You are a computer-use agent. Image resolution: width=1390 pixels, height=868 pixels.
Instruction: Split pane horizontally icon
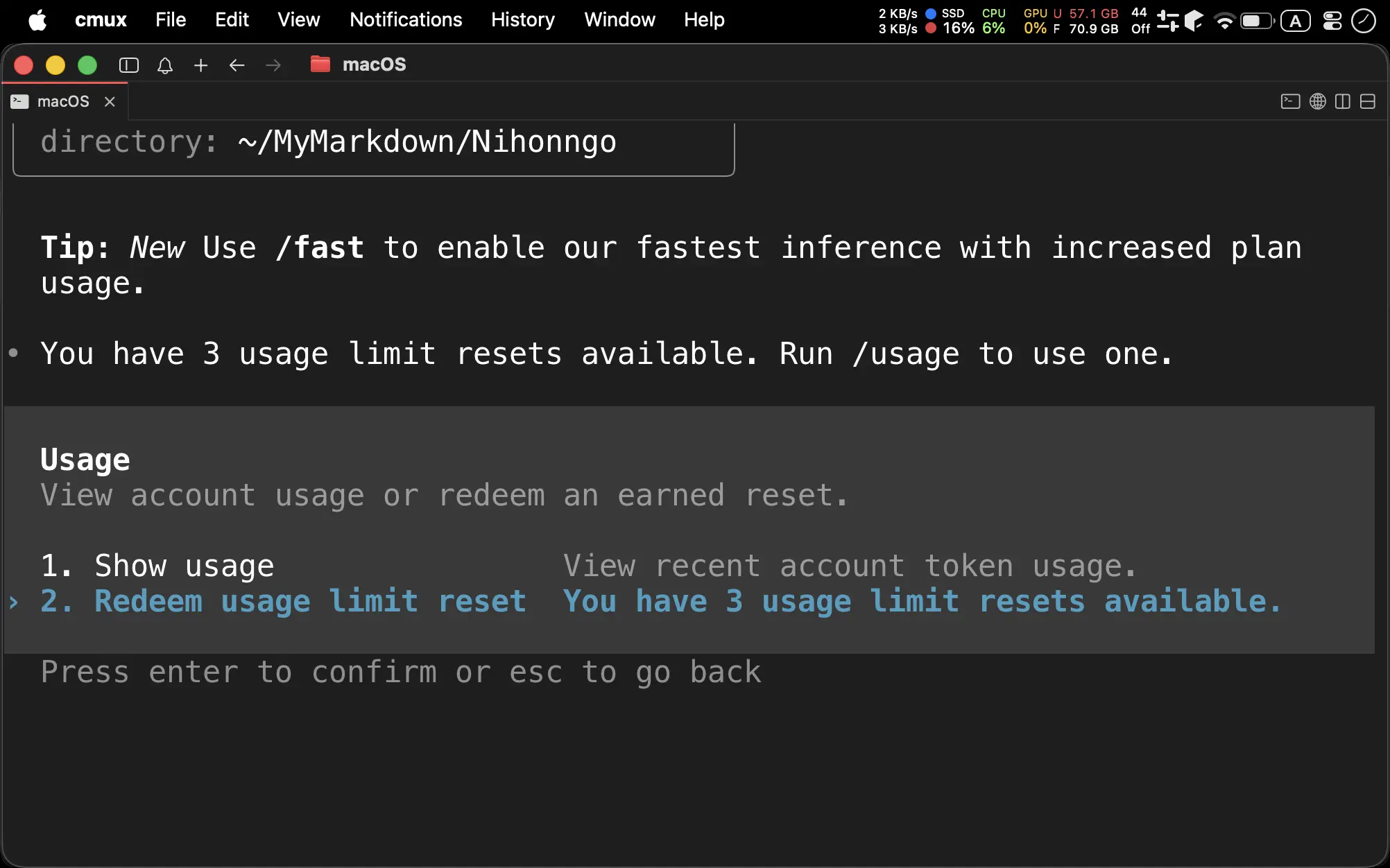pyautogui.click(x=1368, y=101)
